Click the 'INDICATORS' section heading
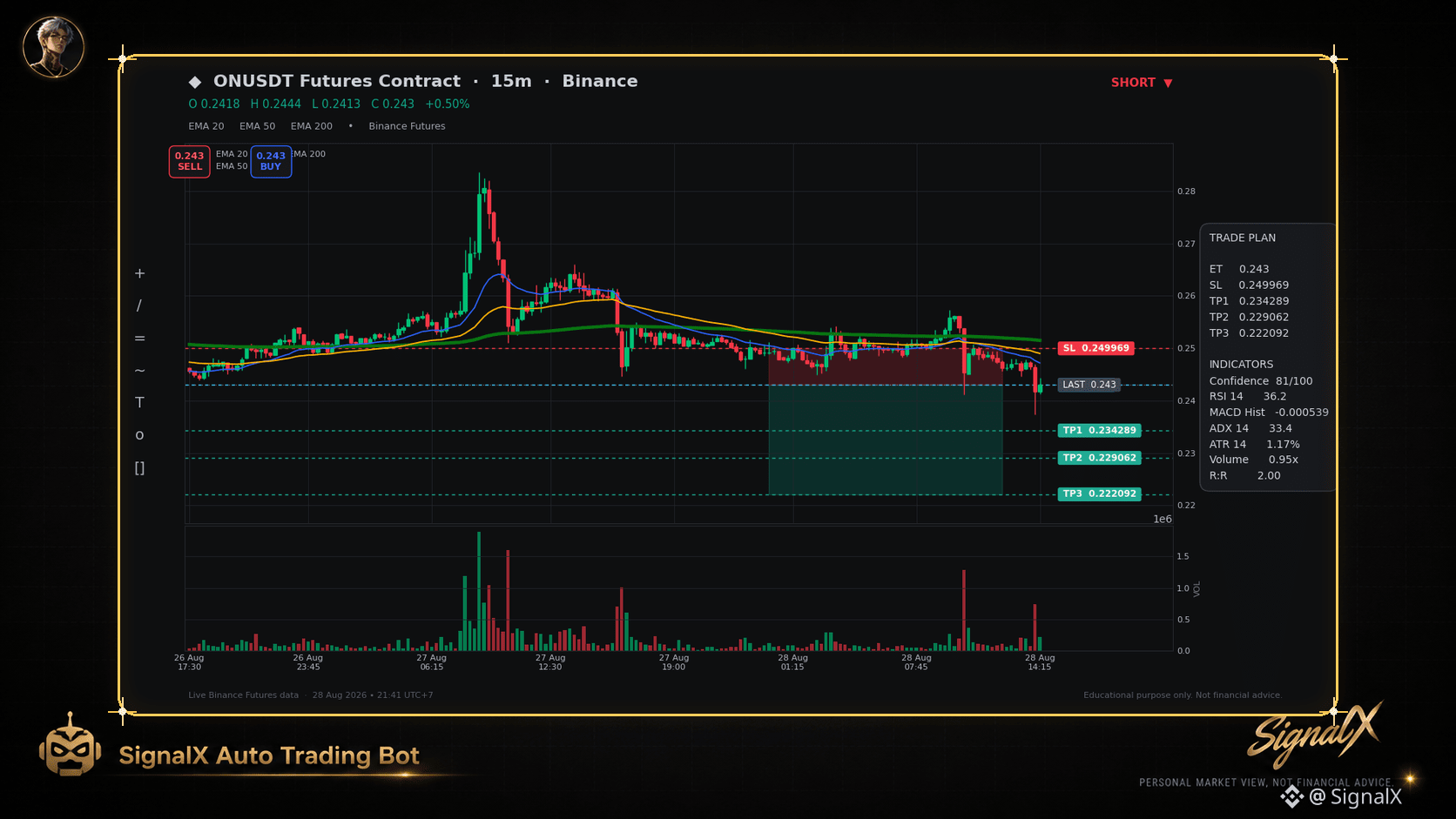 (1241, 365)
